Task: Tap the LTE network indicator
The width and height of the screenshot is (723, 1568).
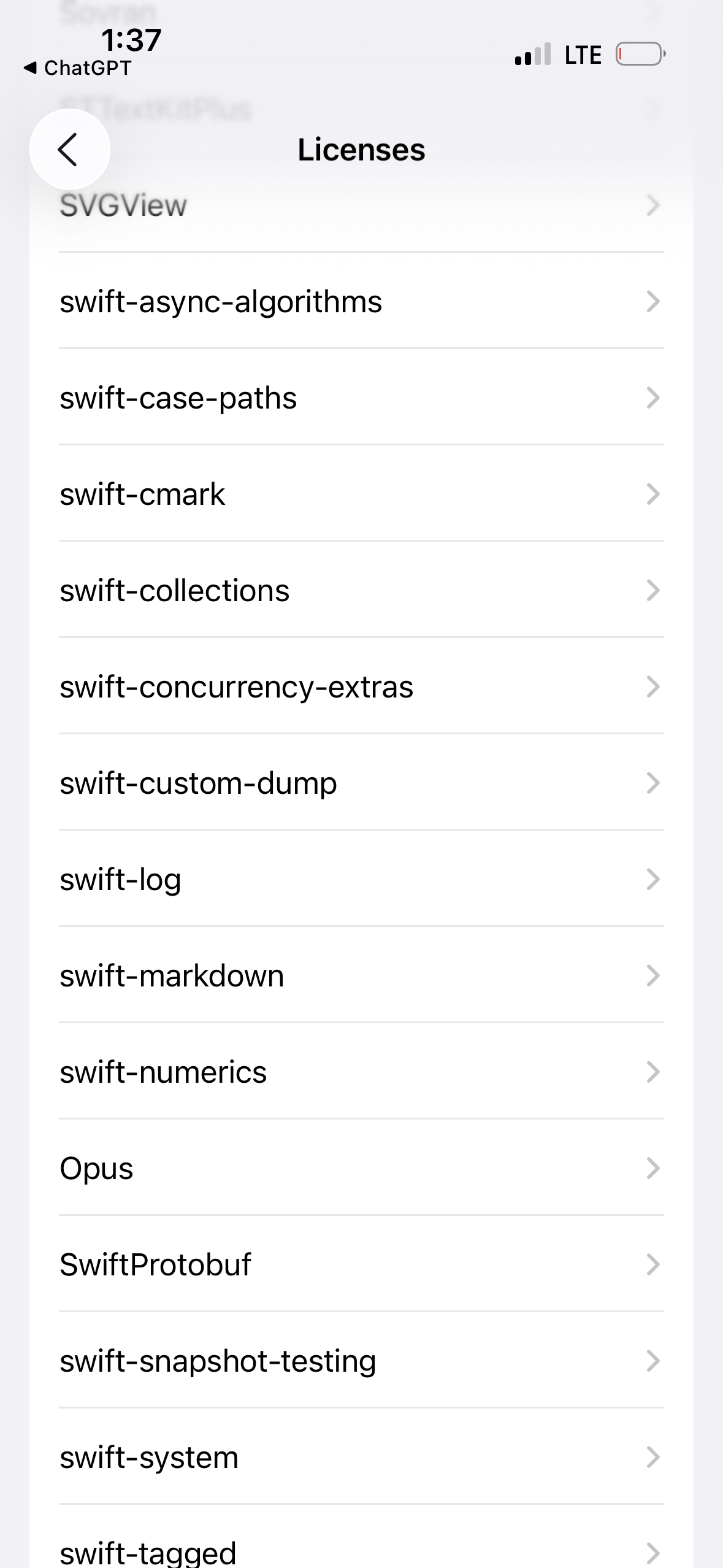Action: point(583,55)
